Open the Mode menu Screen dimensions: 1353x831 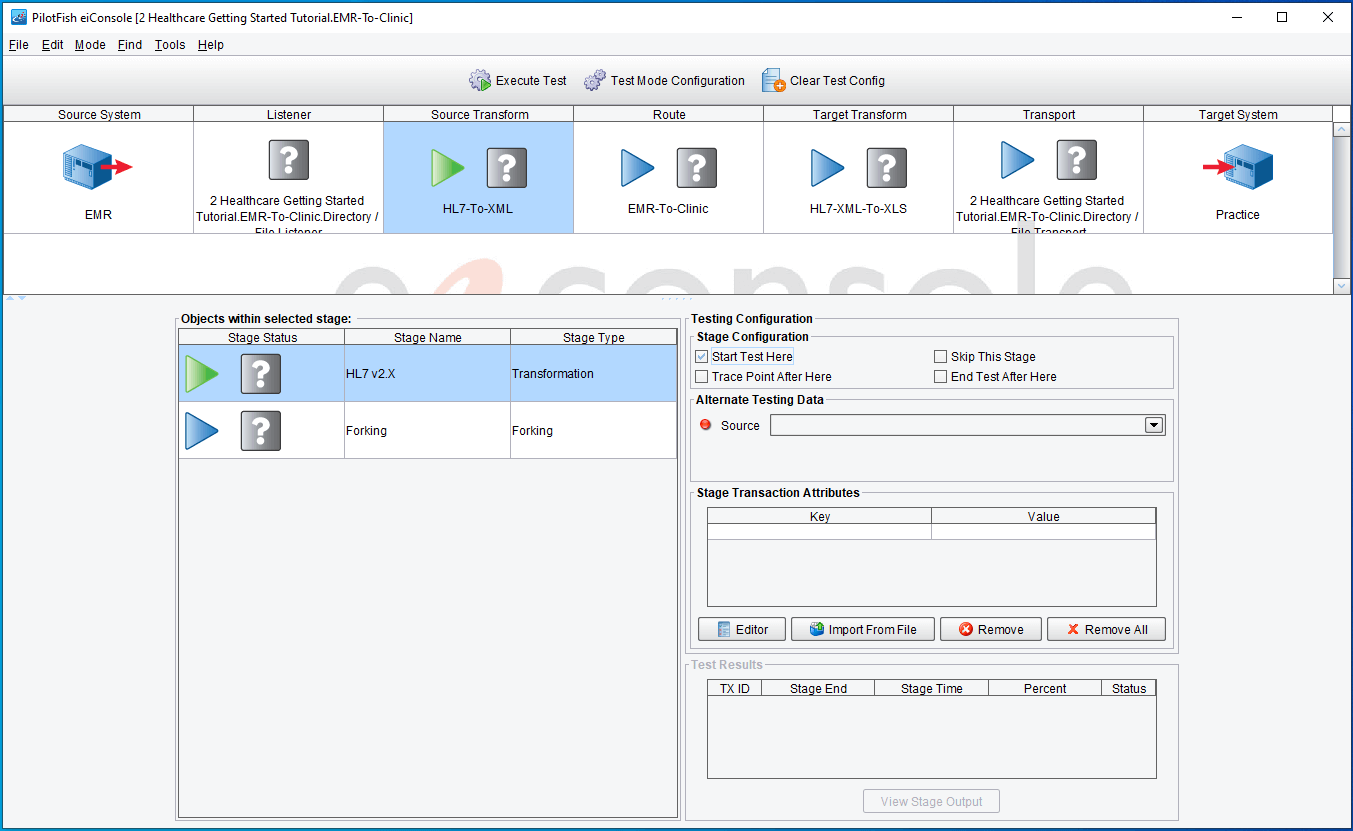click(x=89, y=44)
